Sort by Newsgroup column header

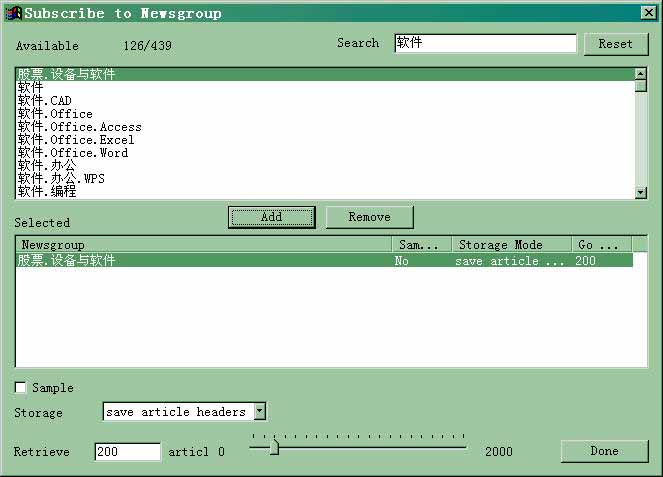pos(203,245)
